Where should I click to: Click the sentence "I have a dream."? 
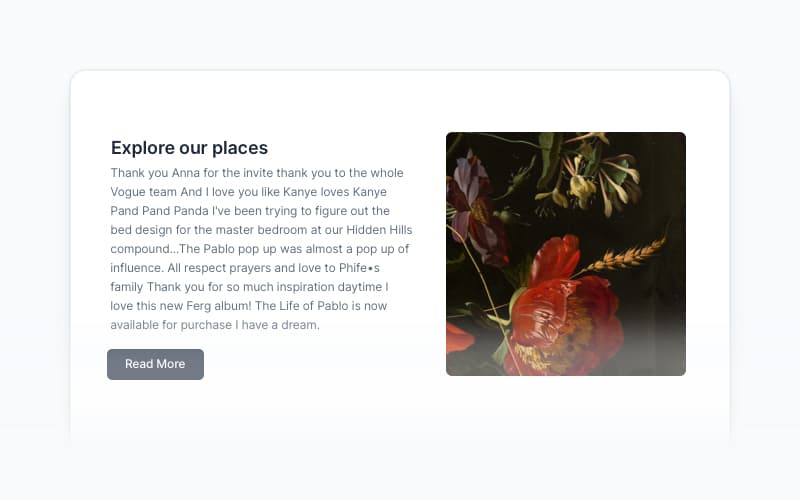tap(278, 325)
